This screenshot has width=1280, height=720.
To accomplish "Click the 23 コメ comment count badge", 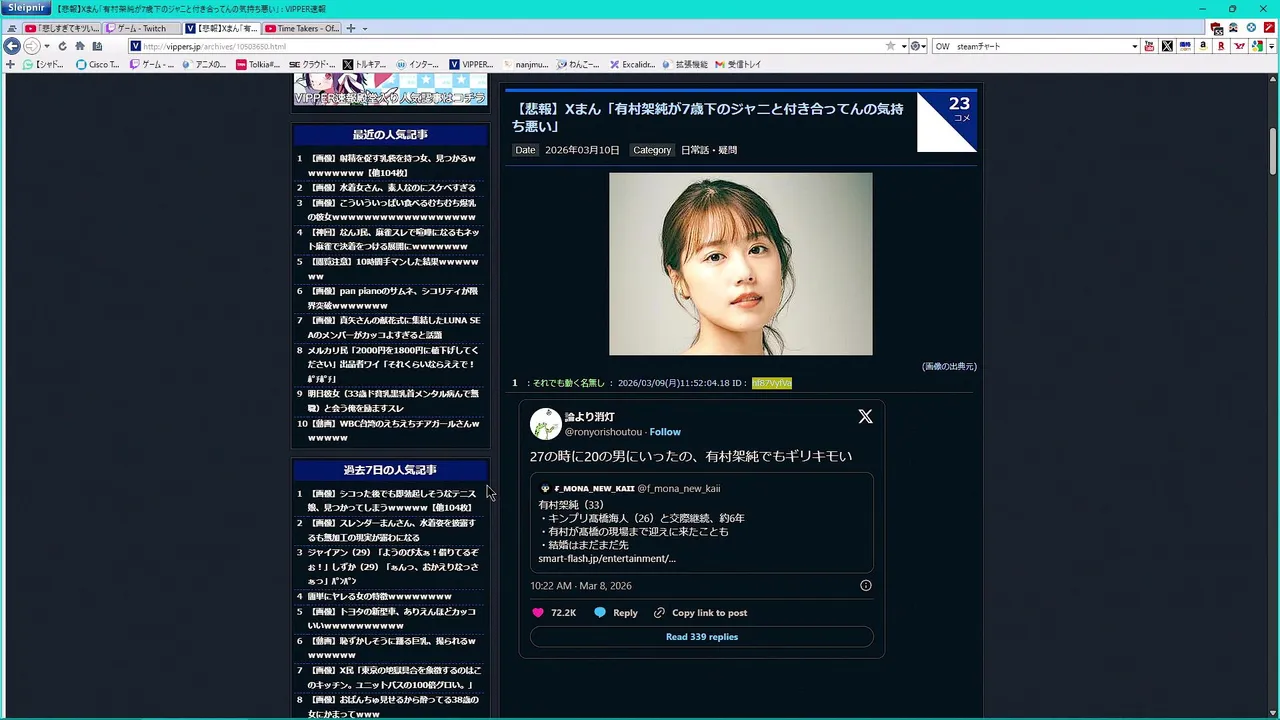I will point(947,121).
